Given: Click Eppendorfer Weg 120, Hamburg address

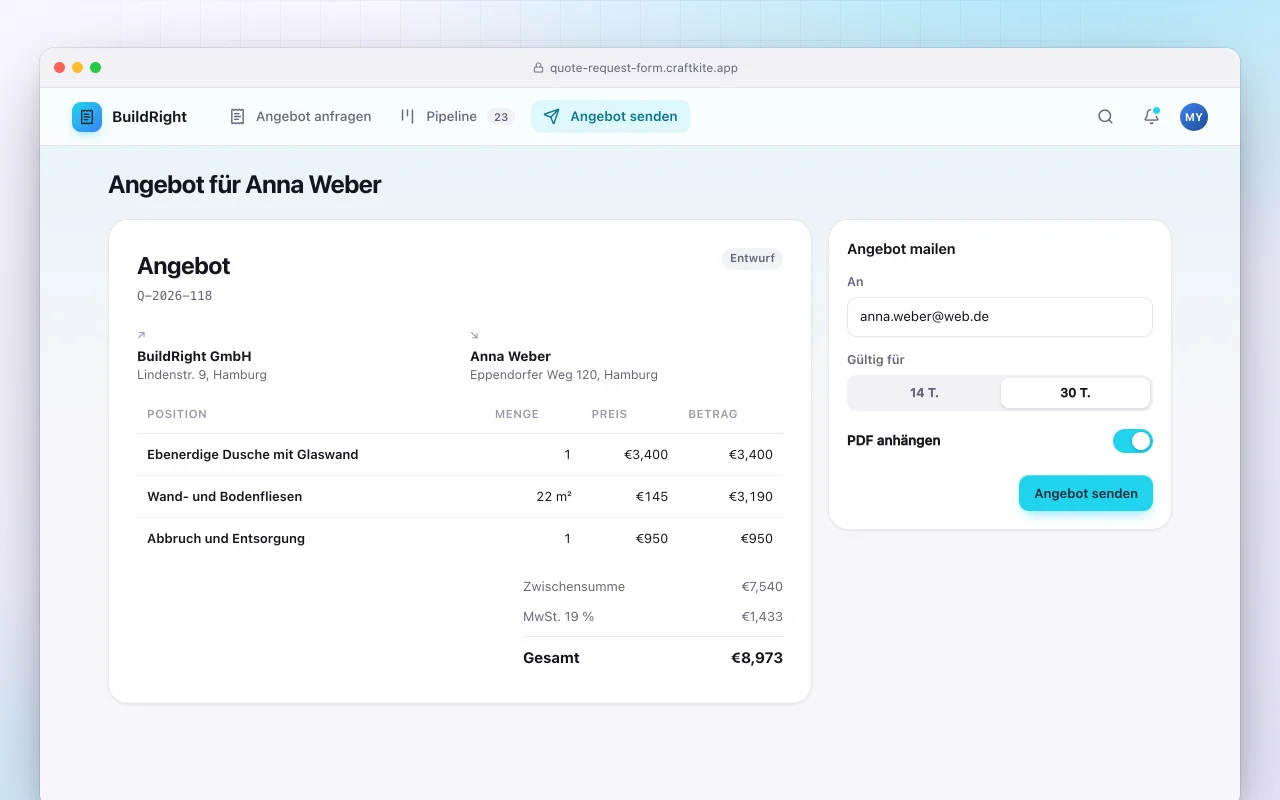Looking at the screenshot, I should tap(564, 375).
